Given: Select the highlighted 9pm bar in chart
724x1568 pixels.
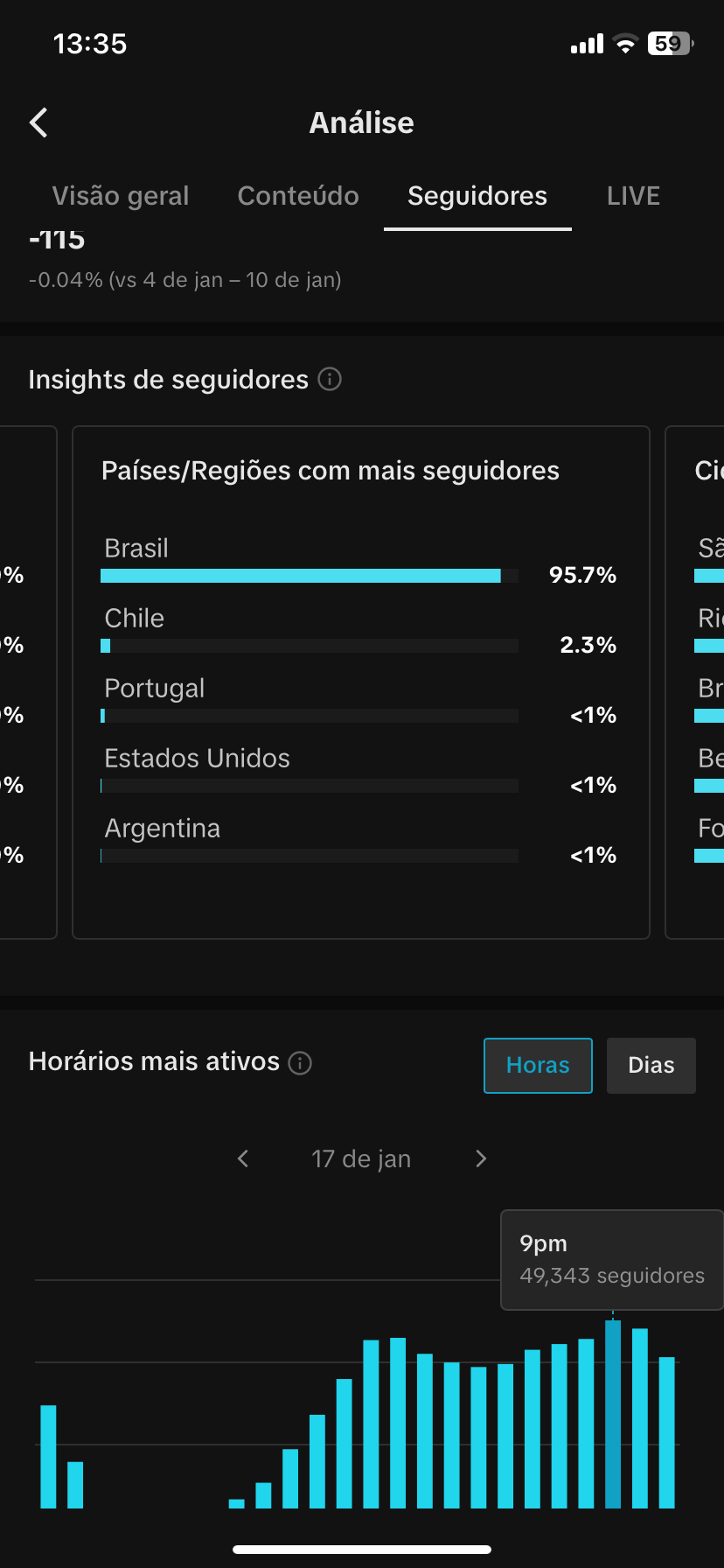Looking at the screenshot, I should coord(613,1413).
